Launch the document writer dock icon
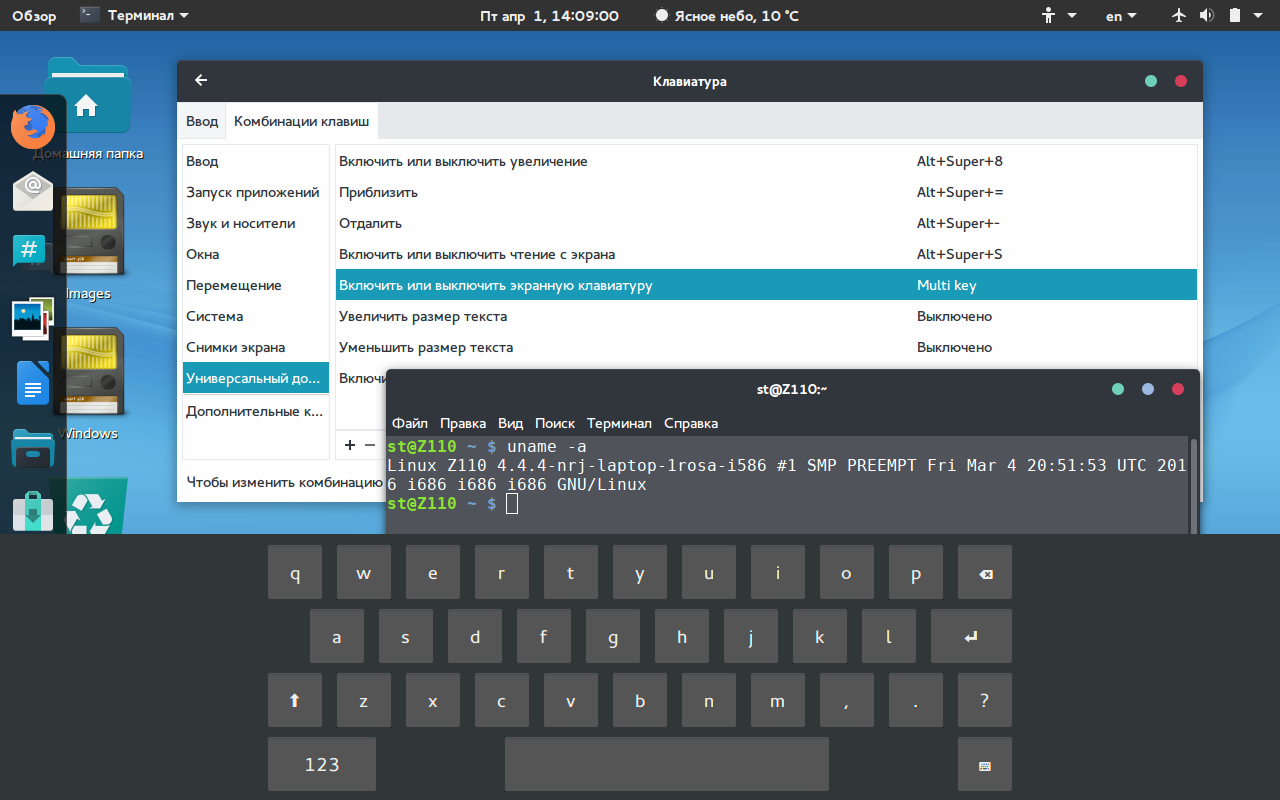The image size is (1280, 800). click(32, 383)
